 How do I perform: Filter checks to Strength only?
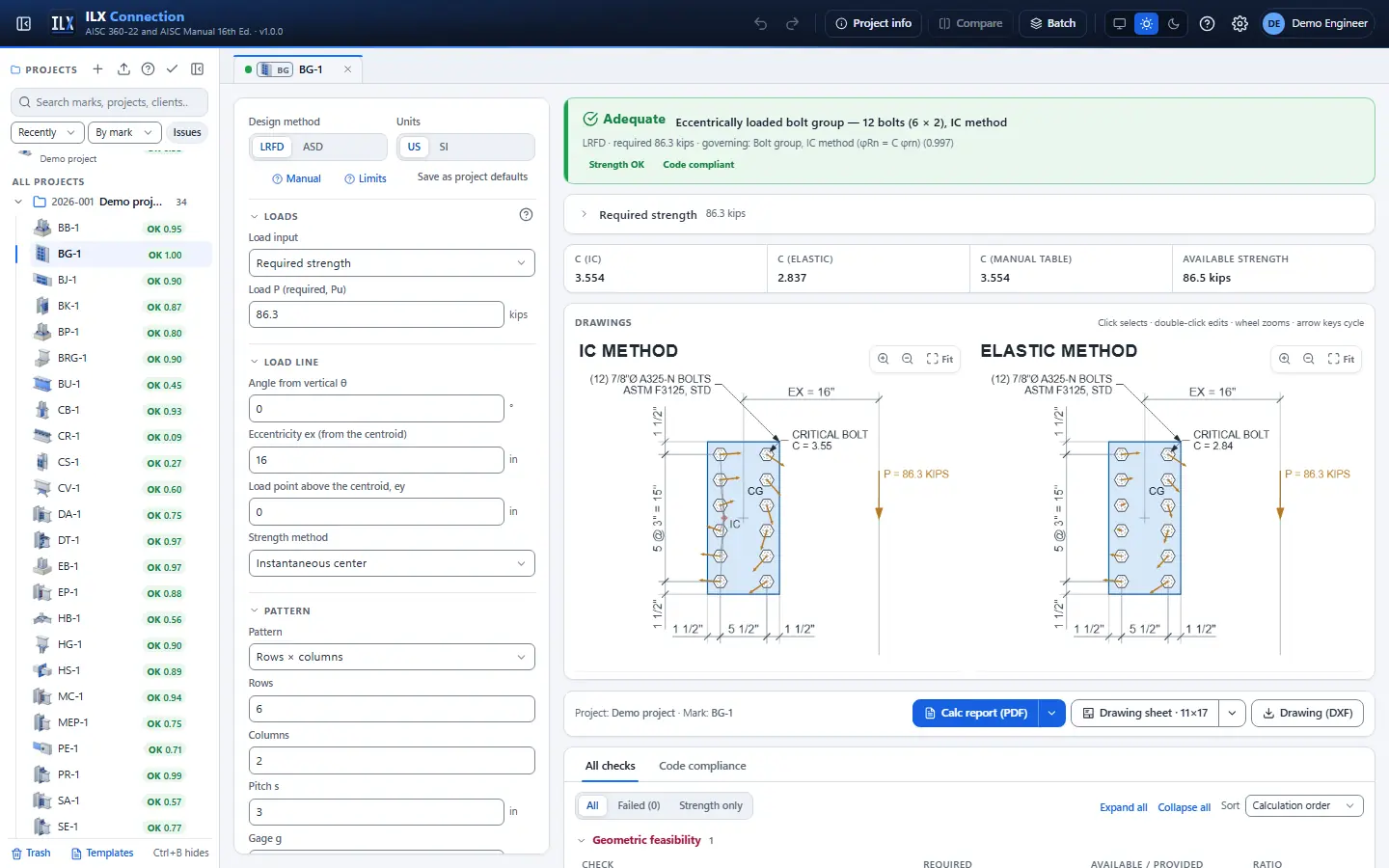(x=711, y=806)
